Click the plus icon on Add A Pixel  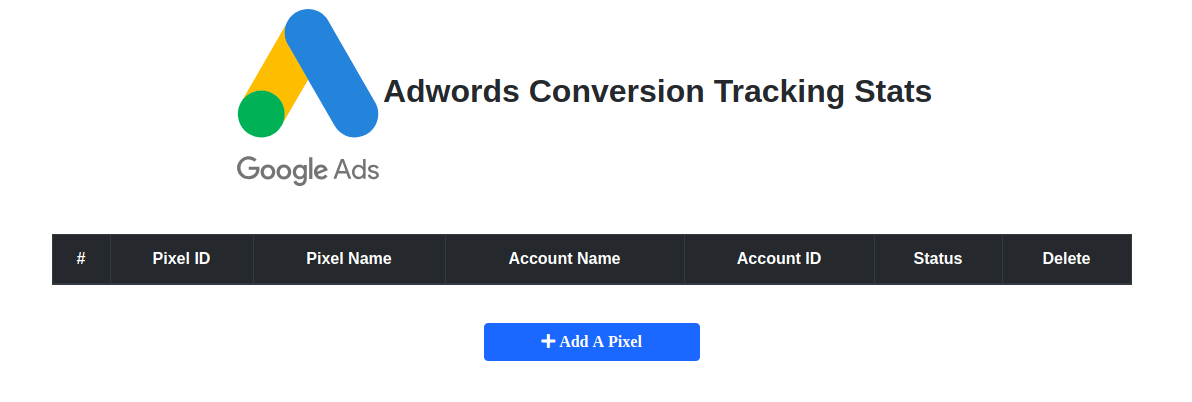tap(548, 341)
